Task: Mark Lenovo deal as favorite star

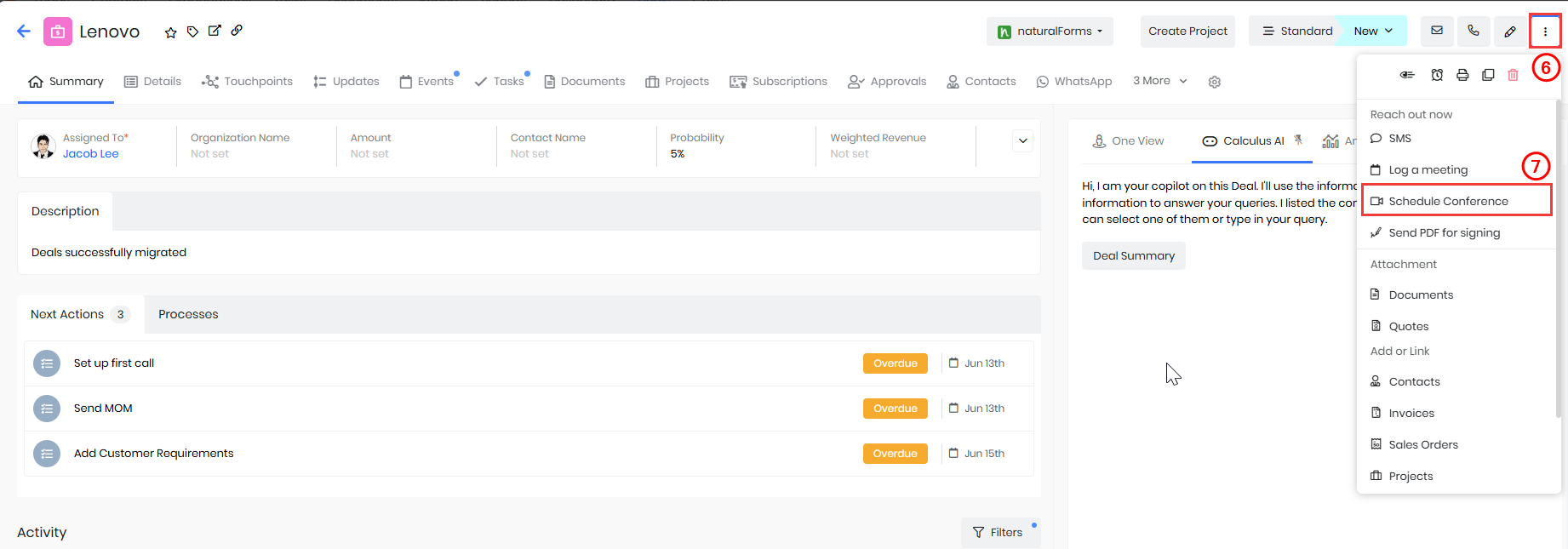Action: (170, 32)
